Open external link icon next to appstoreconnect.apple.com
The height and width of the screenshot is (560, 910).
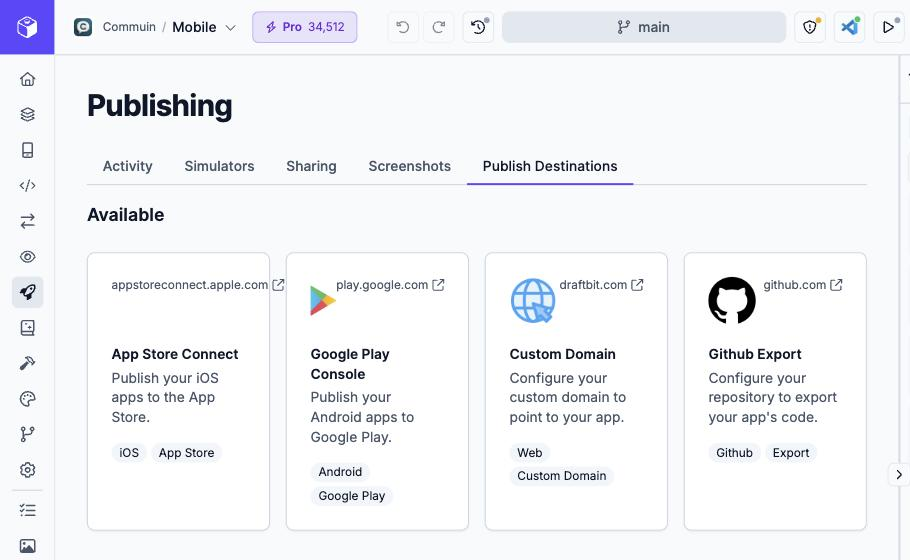click(x=279, y=285)
